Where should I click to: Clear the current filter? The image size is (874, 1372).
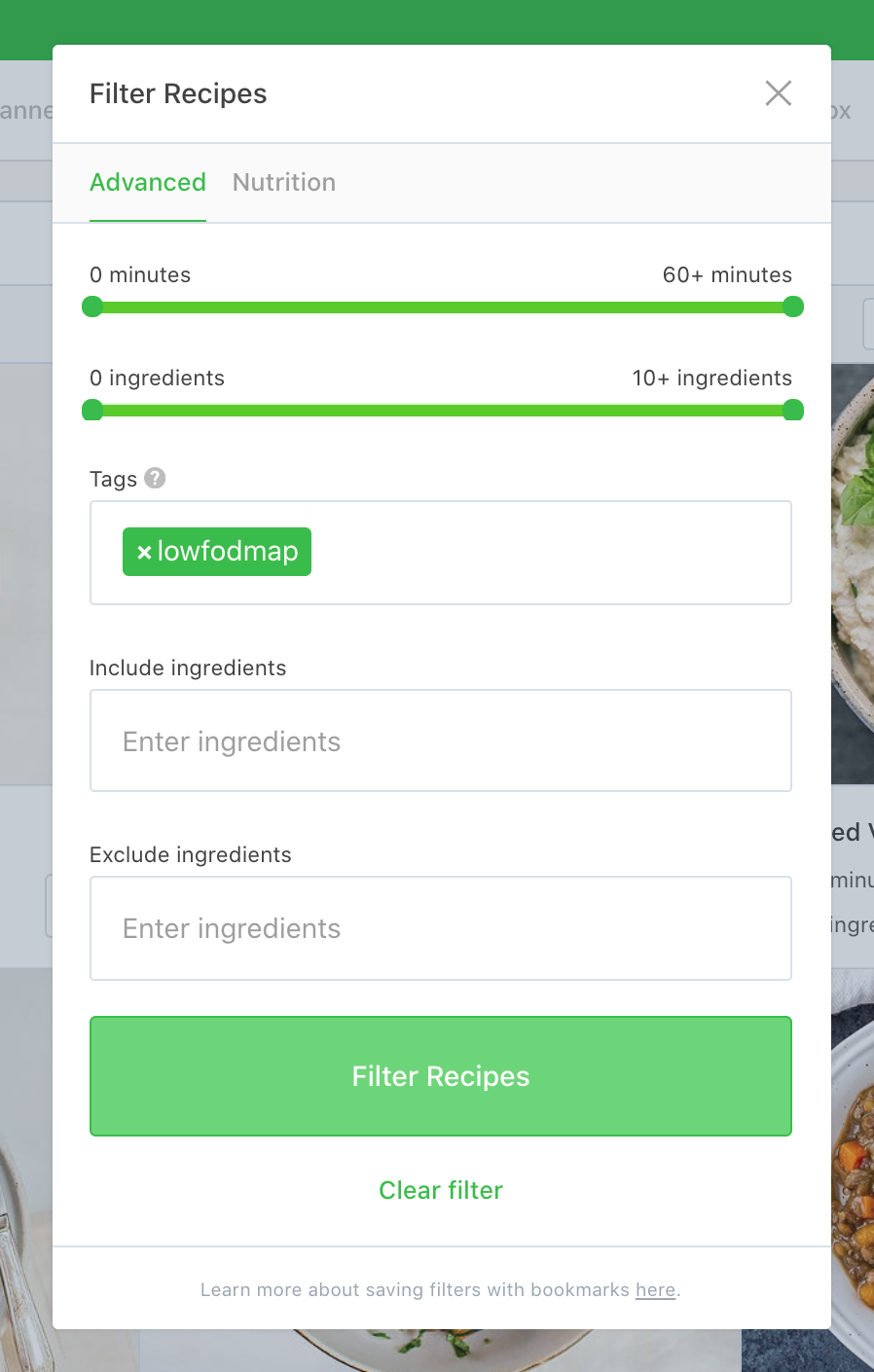[x=440, y=1189]
